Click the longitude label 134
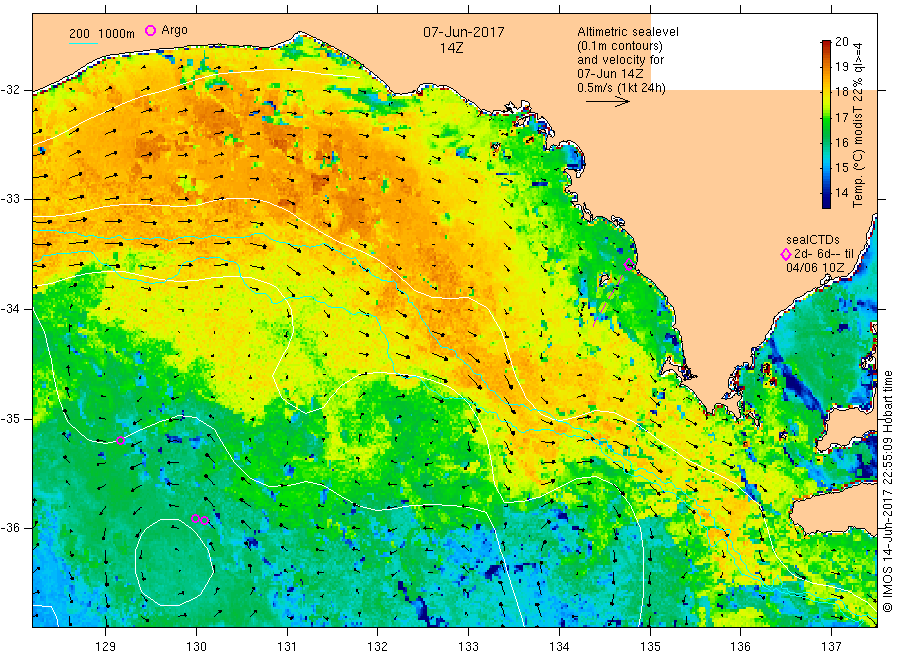 pos(559,647)
